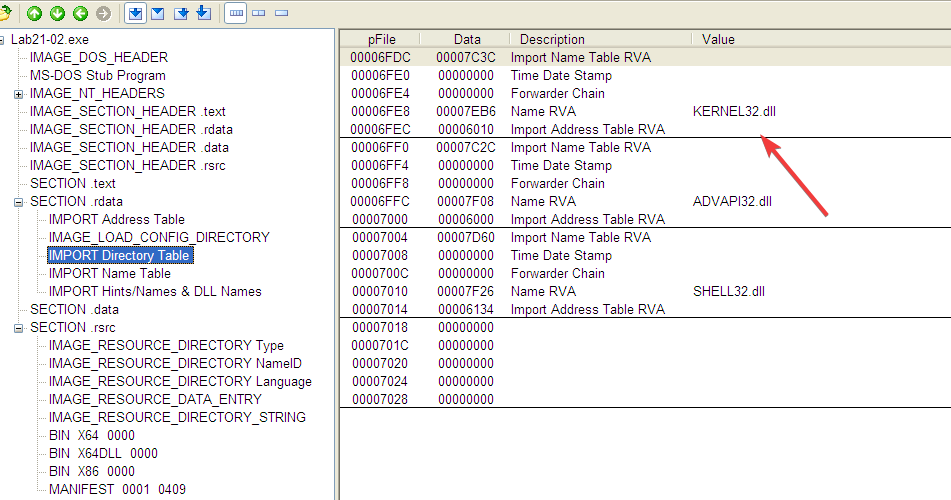Open IMAGE_RESOURCE_DIRECTORY NameID
Screen dimensions: 951x500
tap(175, 363)
